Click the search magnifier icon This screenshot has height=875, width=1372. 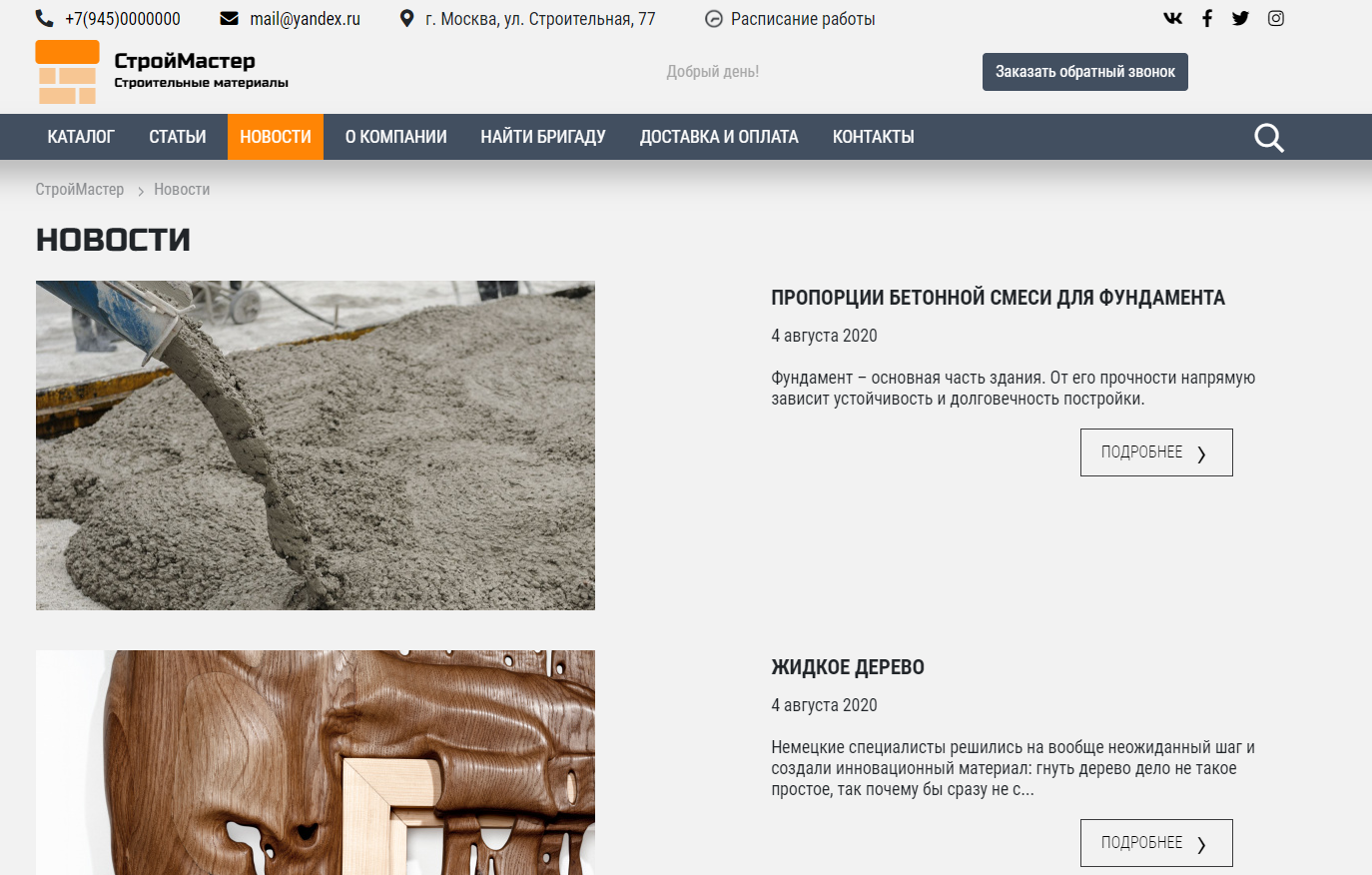coord(1269,138)
